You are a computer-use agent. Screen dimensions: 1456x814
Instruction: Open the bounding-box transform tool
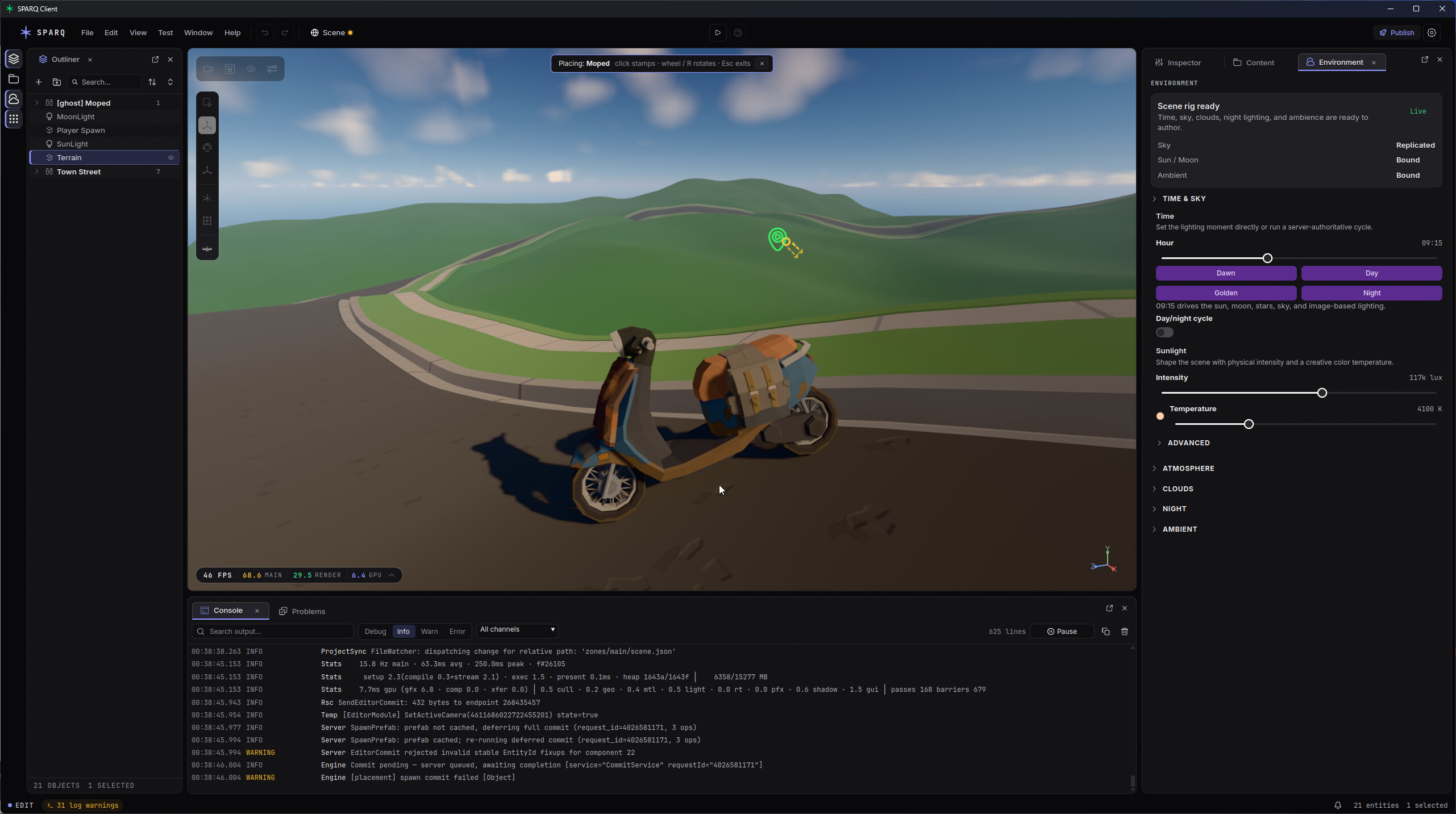pyautogui.click(x=207, y=221)
